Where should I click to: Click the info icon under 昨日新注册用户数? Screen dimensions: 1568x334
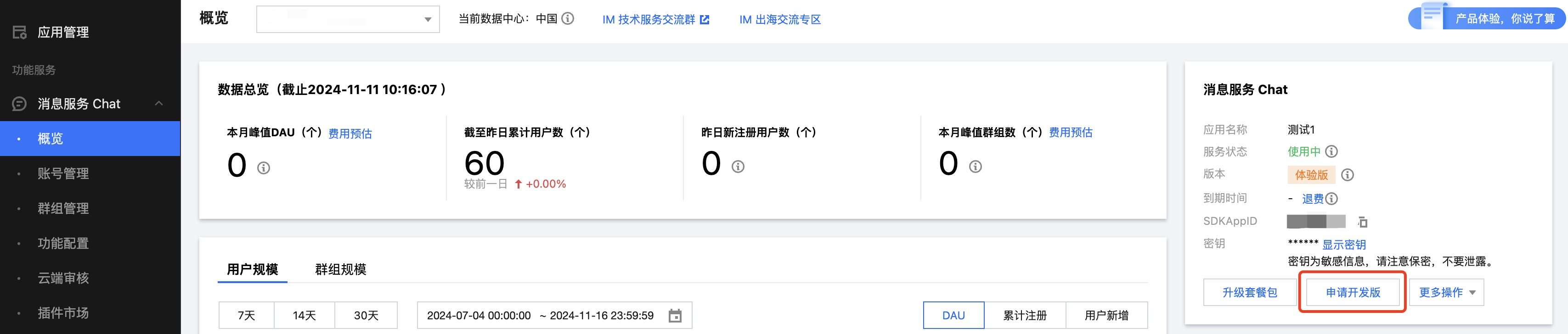tap(738, 167)
